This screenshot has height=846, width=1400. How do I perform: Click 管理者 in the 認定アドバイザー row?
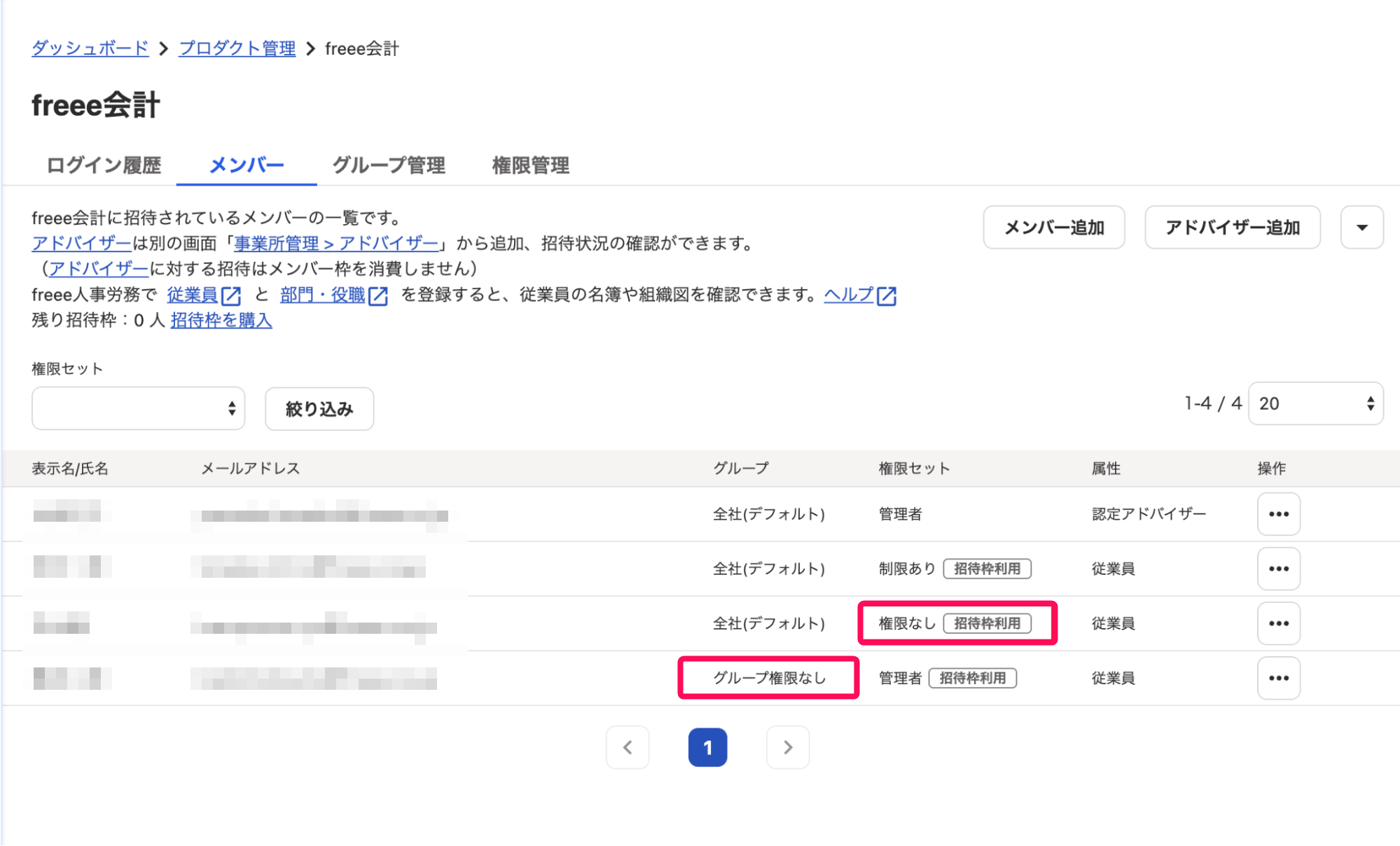pyautogui.click(x=901, y=514)
